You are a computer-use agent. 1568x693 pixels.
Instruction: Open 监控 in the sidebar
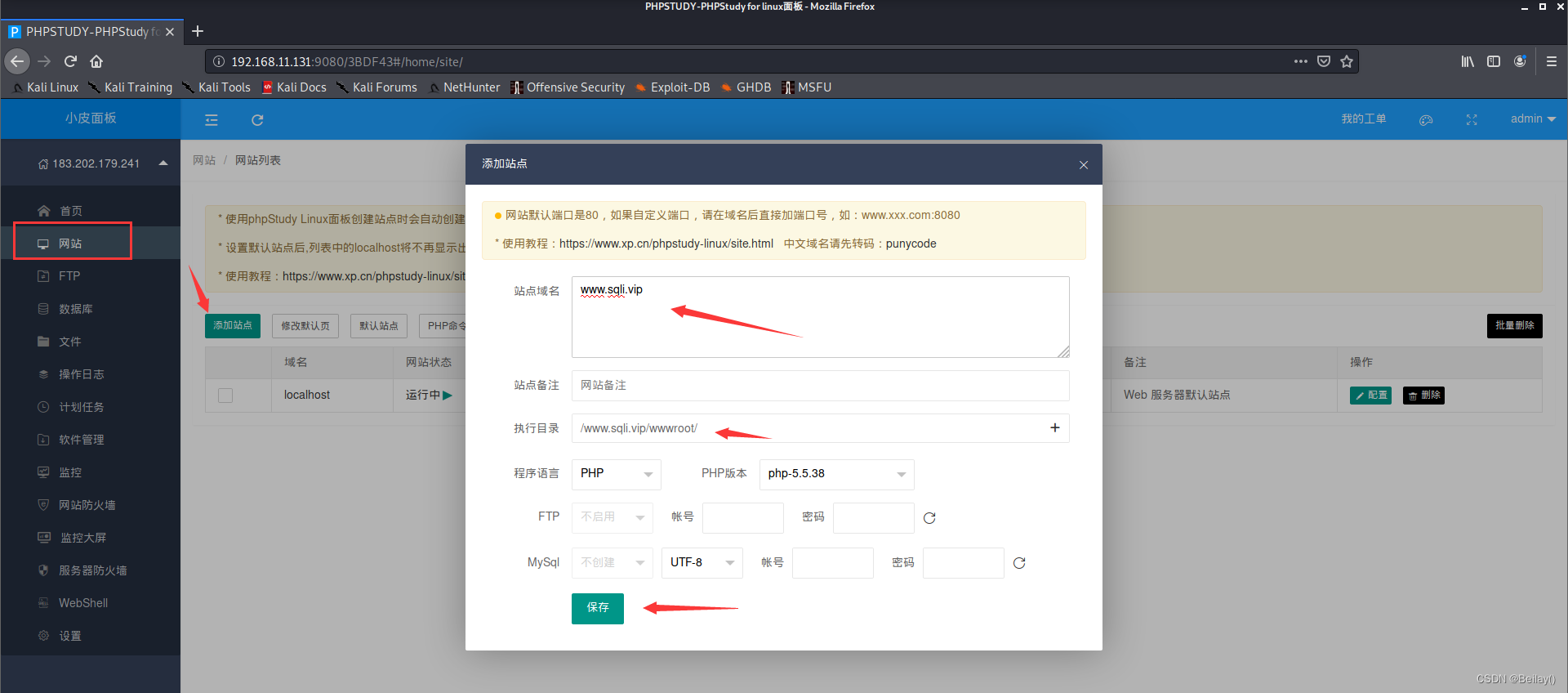click(90, 472)
